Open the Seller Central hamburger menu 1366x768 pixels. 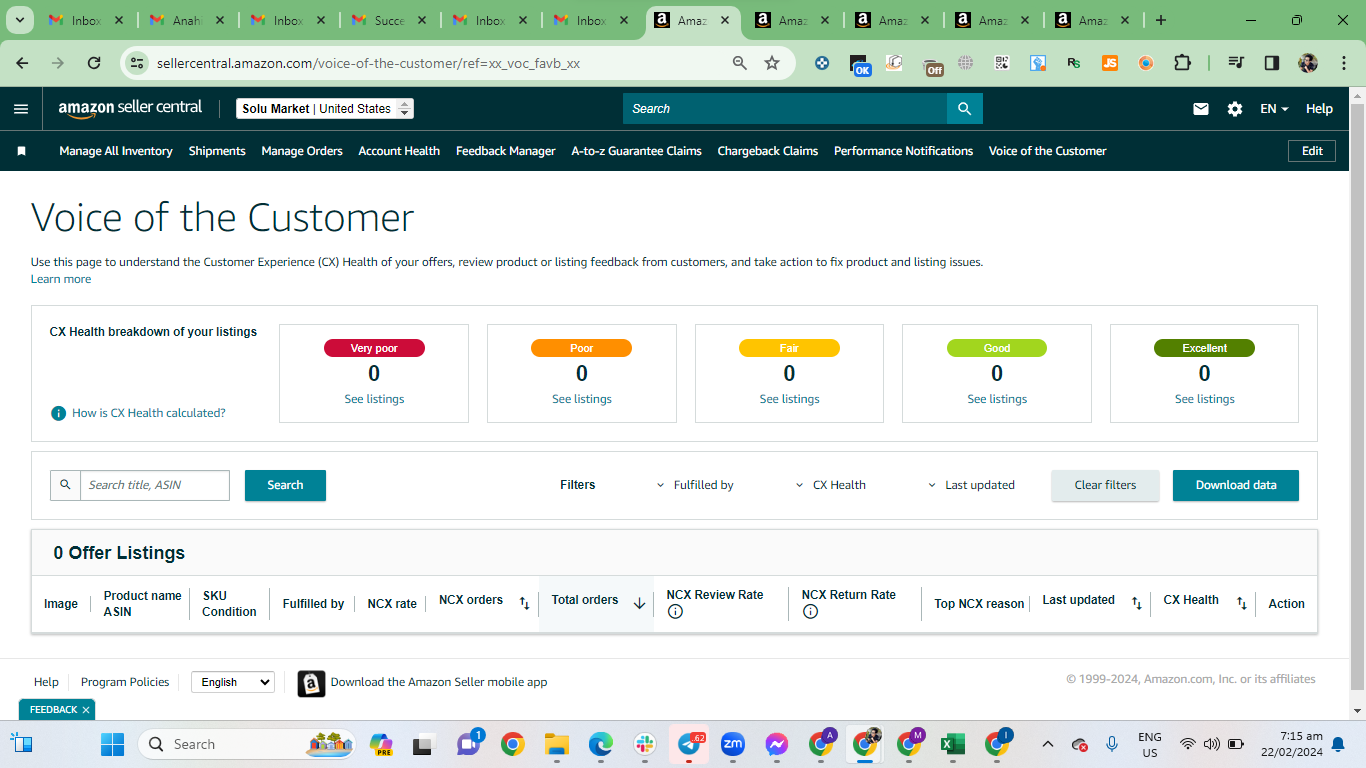click(x=21, y=109)
